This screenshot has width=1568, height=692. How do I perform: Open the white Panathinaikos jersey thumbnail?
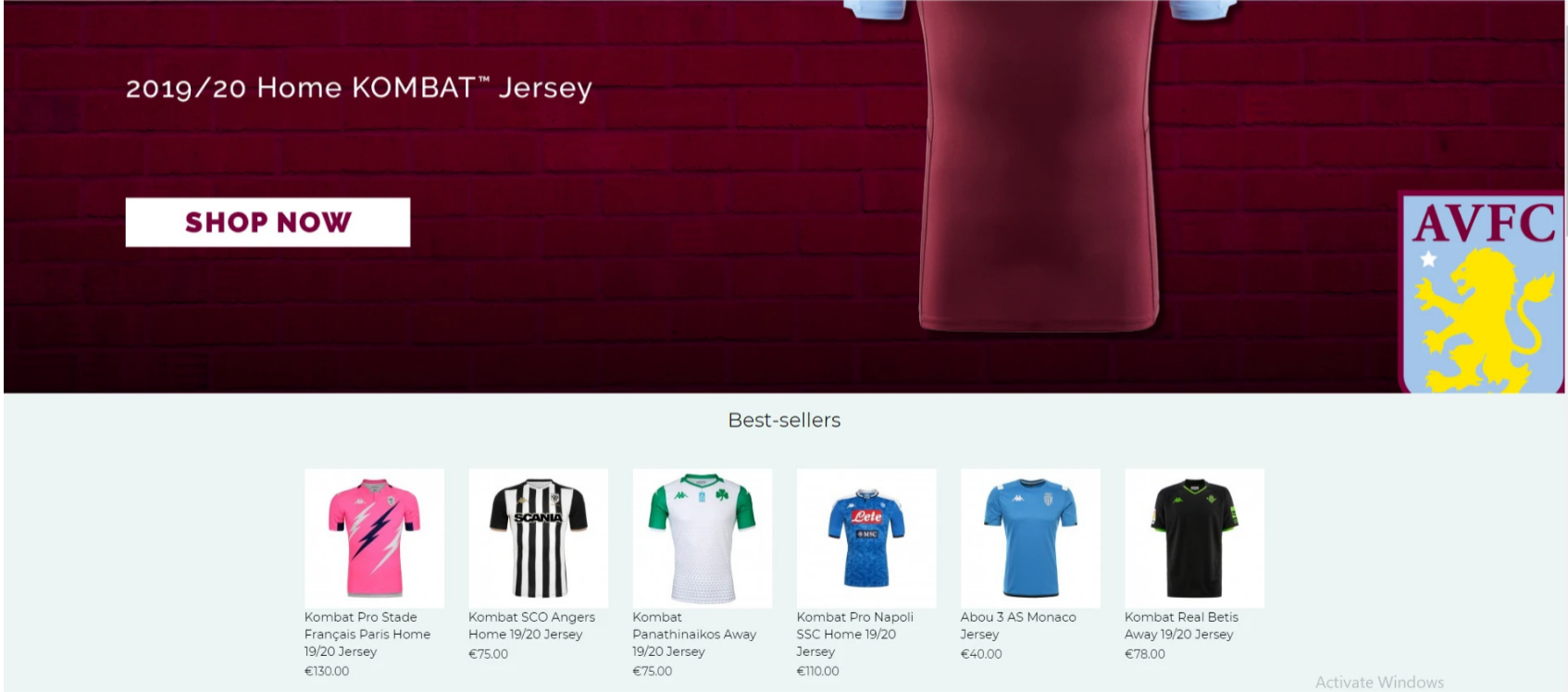coord(702,538)
